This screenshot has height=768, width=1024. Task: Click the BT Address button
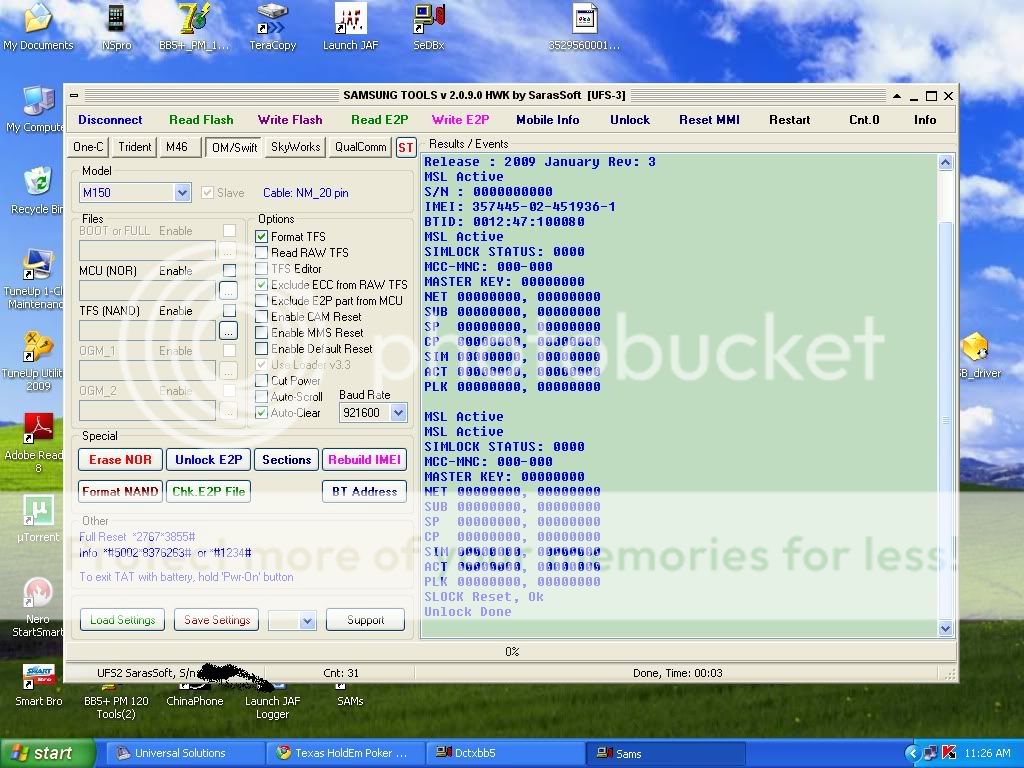(x=364, y=492)
